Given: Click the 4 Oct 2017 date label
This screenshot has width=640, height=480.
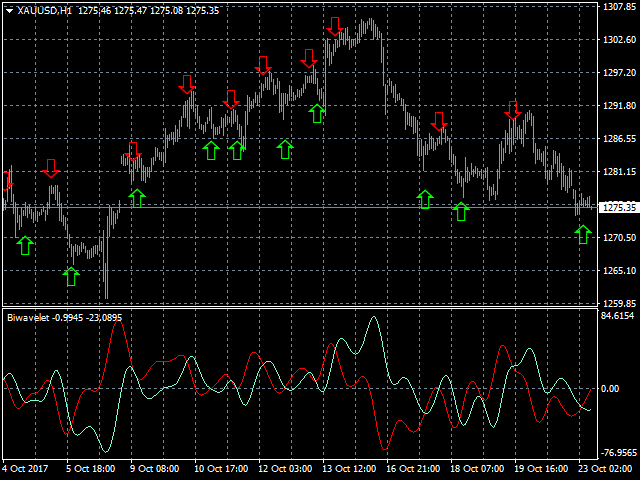Looking at the screenshot, I should pyautogui.click(x=26, y=469).
